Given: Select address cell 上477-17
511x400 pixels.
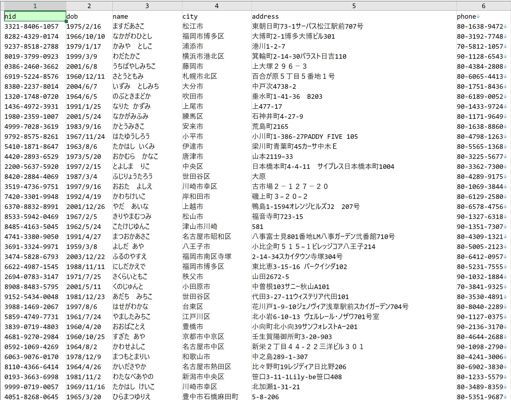Looking at the screenshot, I should [x=354, y=106].
